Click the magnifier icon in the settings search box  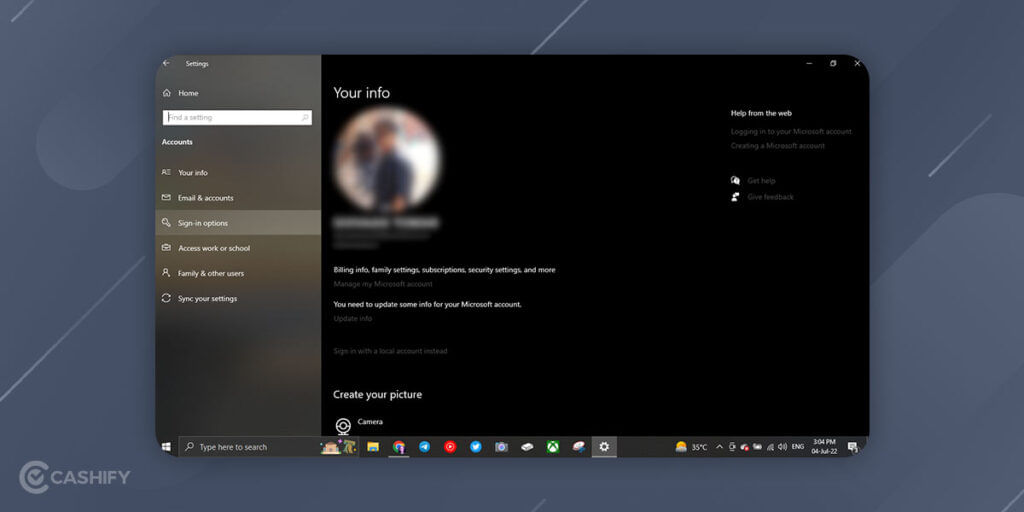point(305,118)
